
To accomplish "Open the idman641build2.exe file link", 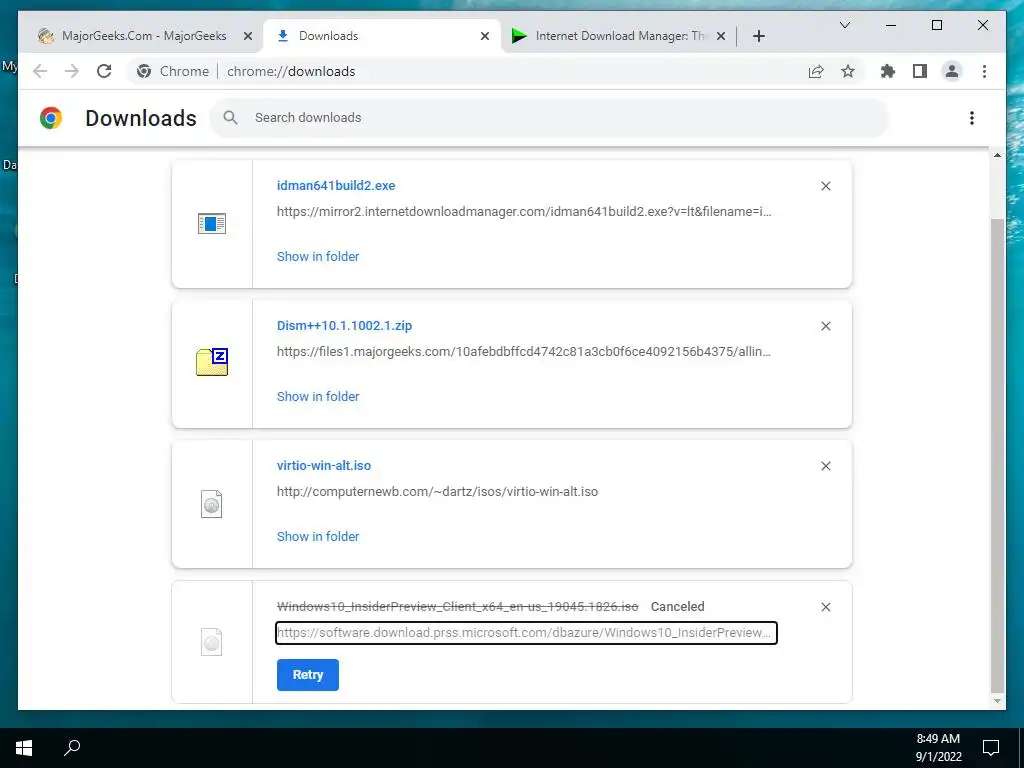I will click(336, 185).
